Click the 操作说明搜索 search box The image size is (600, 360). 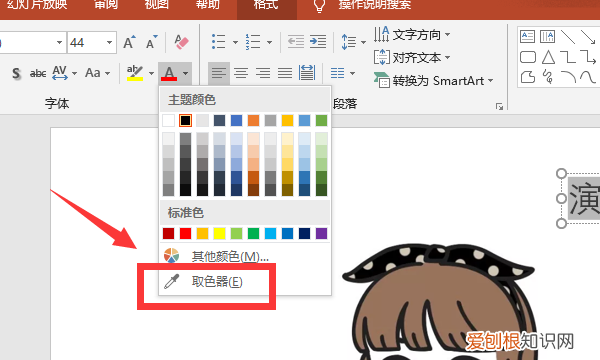tap(375, 5)
